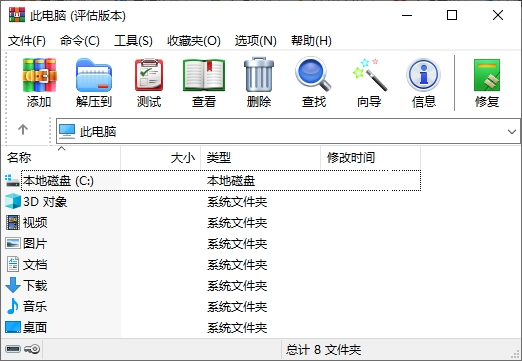Show the 信息 (Info) icon
522x361 pixels.
(x=423, y=75)
